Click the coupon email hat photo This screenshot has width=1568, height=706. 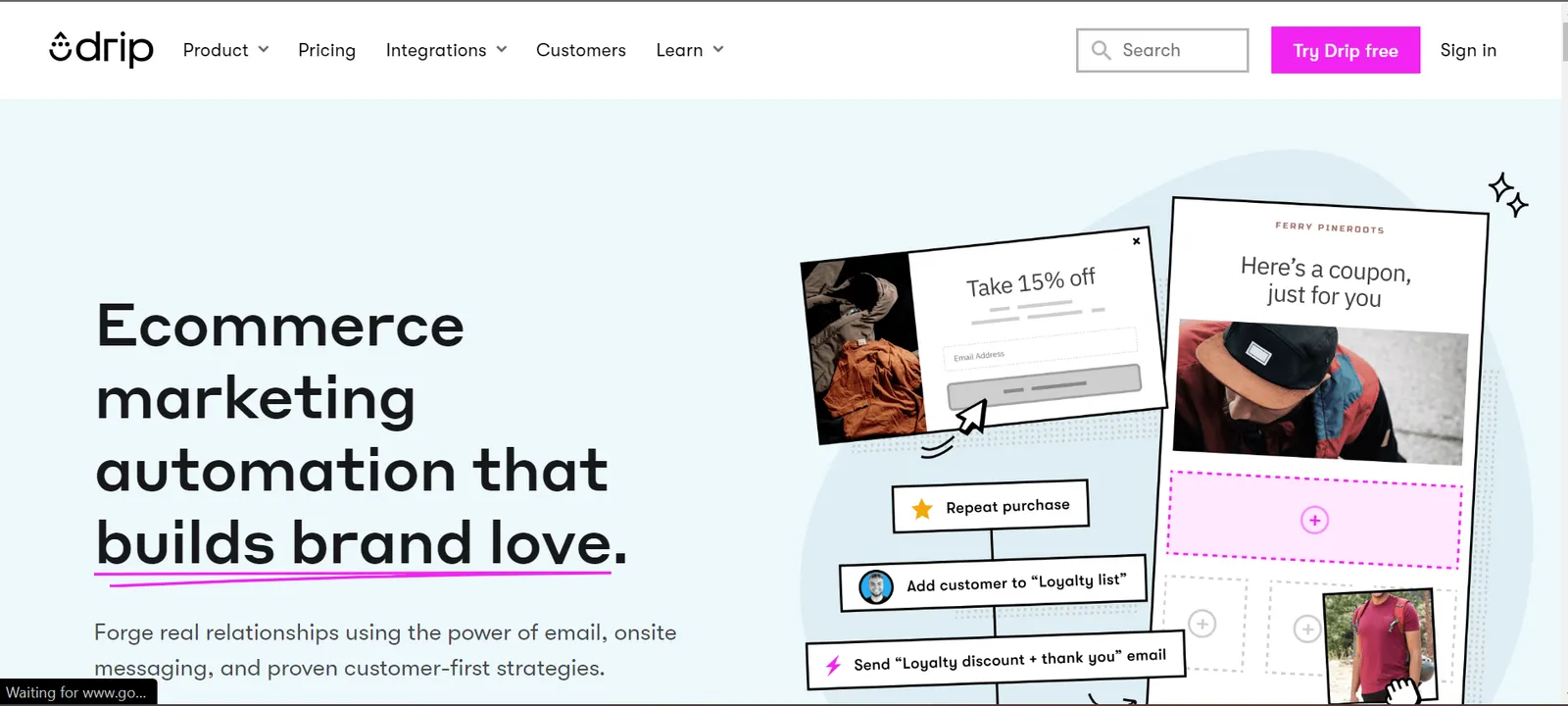tap(1321, 392)
